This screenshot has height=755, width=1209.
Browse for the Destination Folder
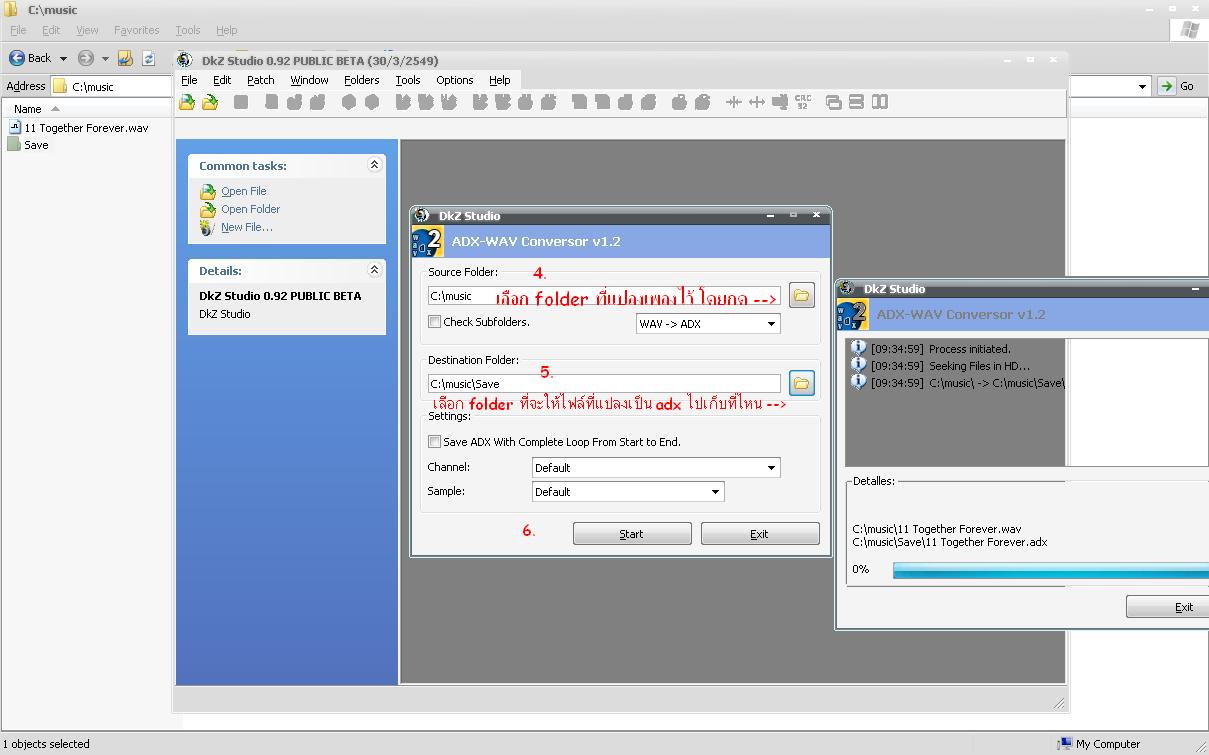(801, 383)
